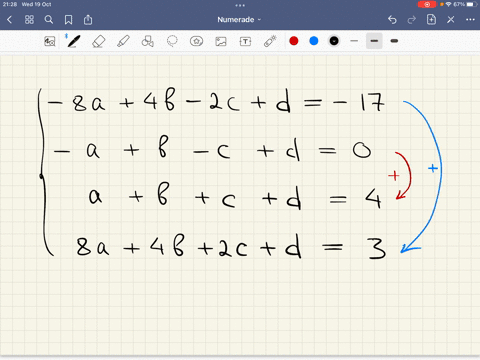Choose the red pen color
This screenshot has width=480, height=360.
pos(294,41)
